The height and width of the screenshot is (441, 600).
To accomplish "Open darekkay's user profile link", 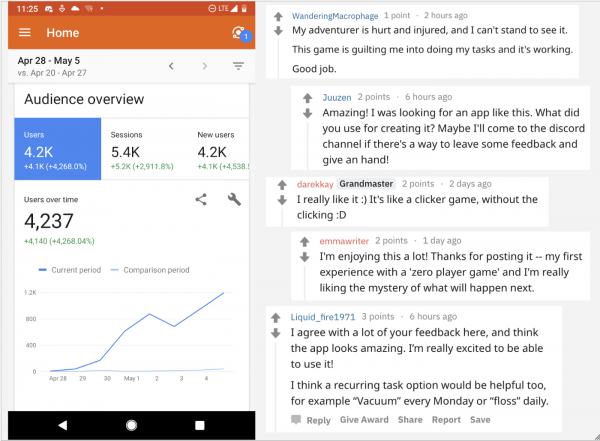I will 314,184.
